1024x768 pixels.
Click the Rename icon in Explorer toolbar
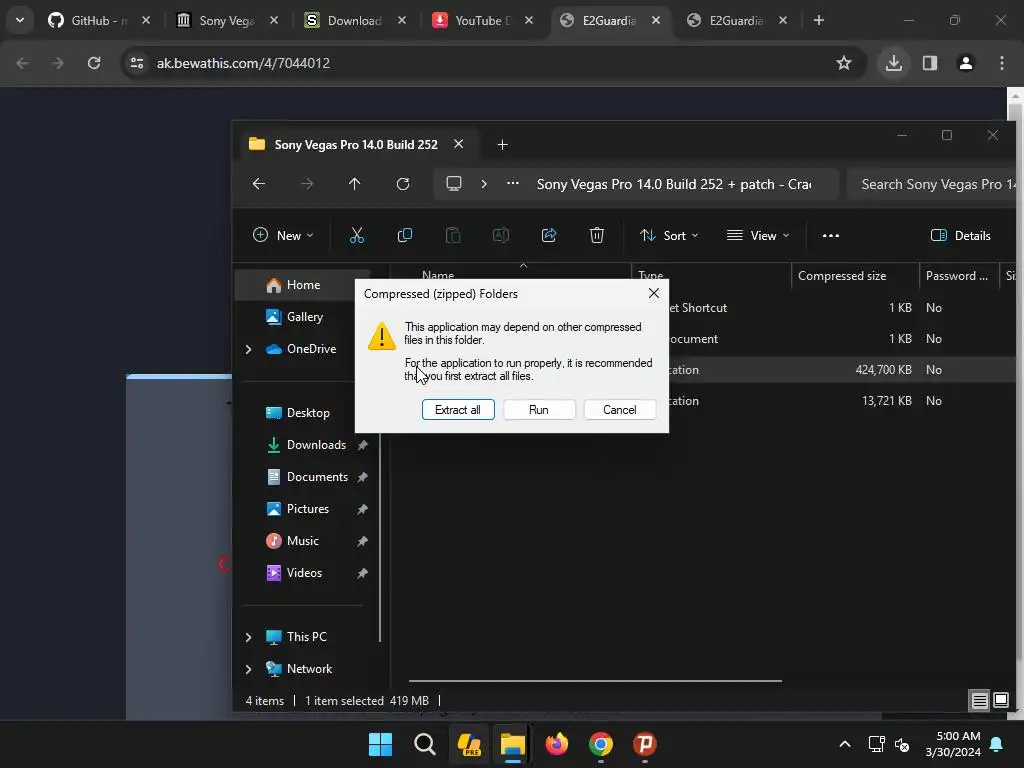(501, 235)
